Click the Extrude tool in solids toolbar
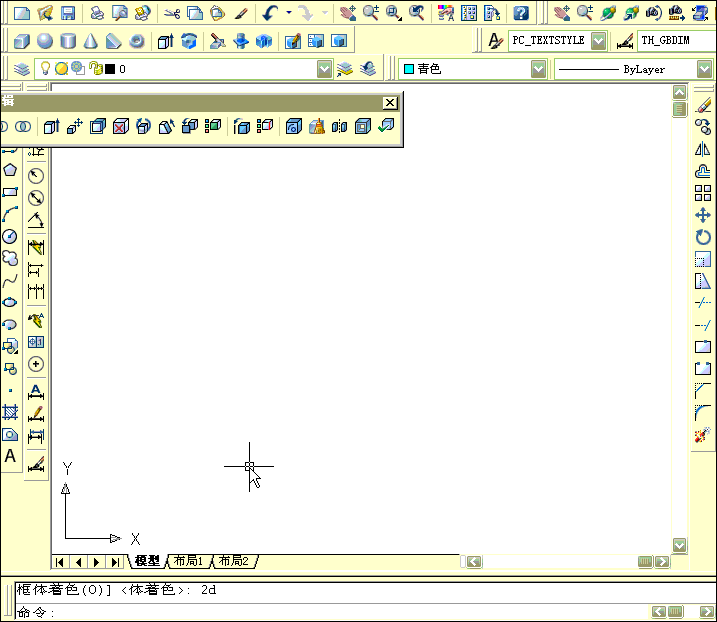Screen dimensions: 717x622 tap(166, 41)
